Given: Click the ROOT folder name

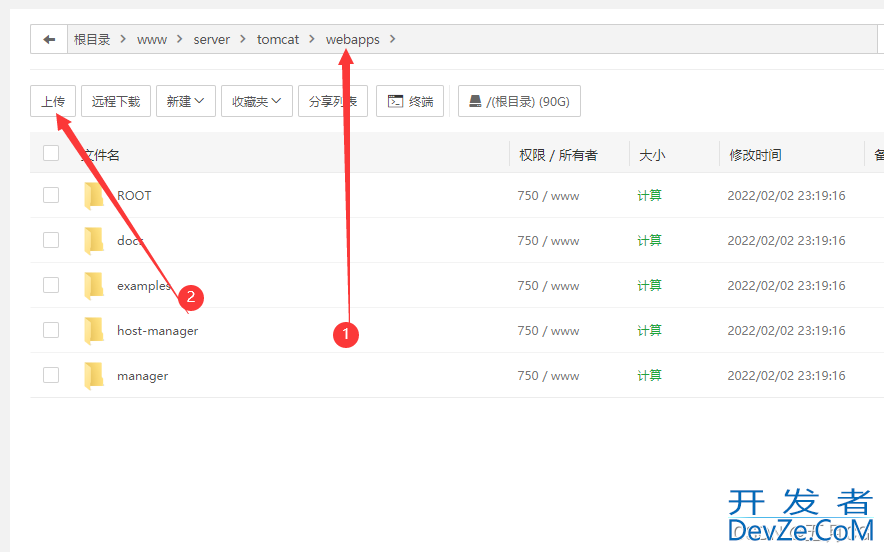Looking at the screenshot, I should tap(134, 196).
